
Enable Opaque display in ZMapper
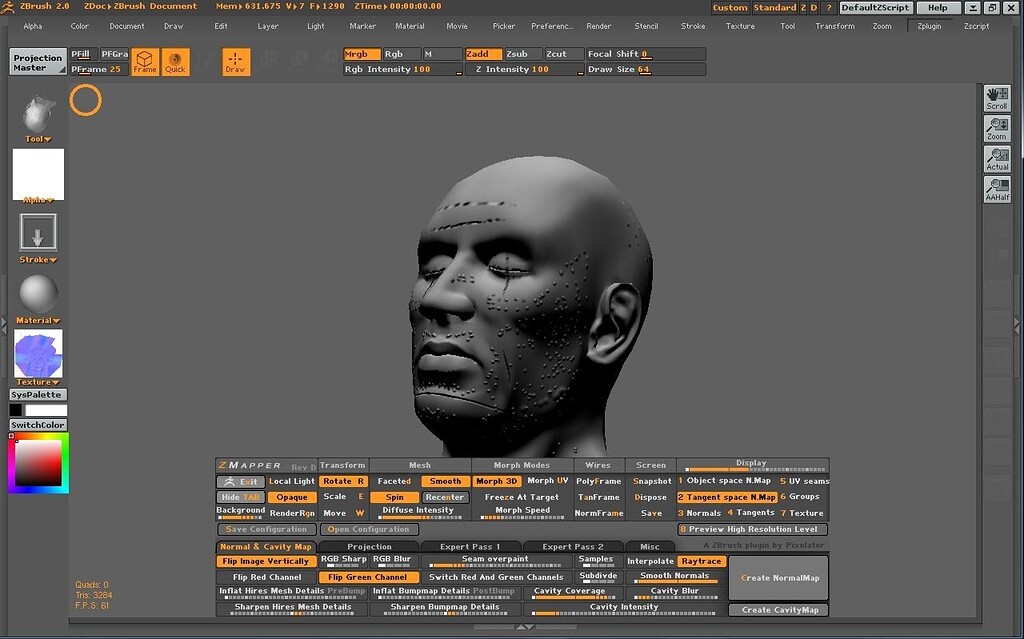click(291, 496)
